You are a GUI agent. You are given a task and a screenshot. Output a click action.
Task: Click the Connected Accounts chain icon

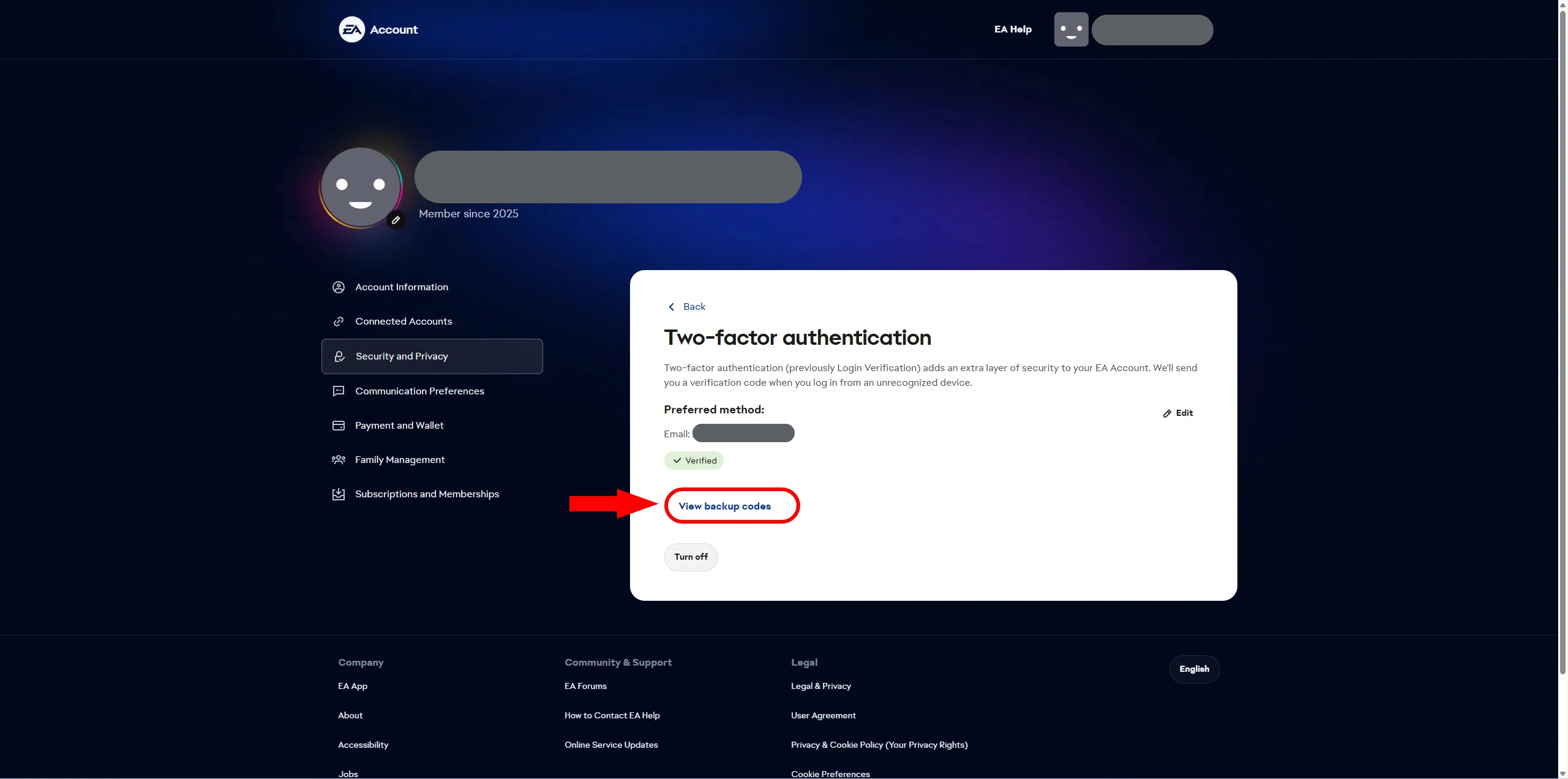tap(339, 321)
